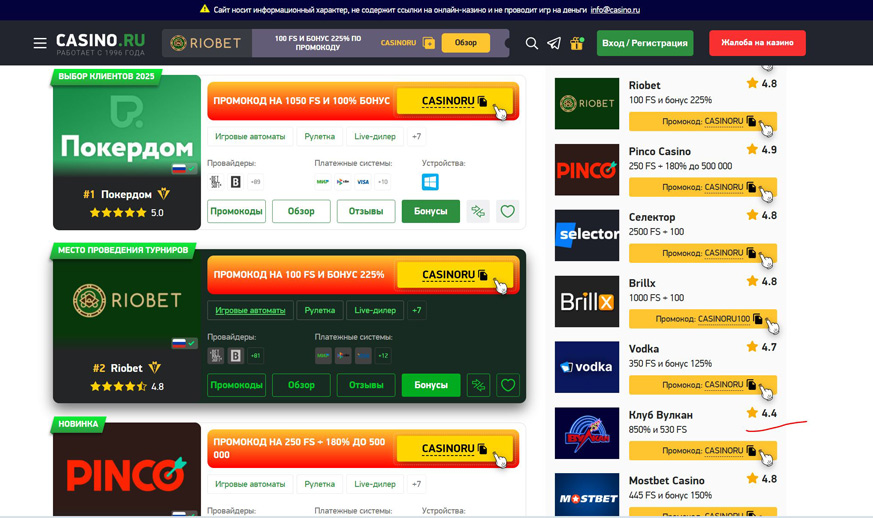The height and width of the screenshot is (518, 873).
Task: Copy Riobet 225% promo code CASINORU
Action: [x=454, y=275]
